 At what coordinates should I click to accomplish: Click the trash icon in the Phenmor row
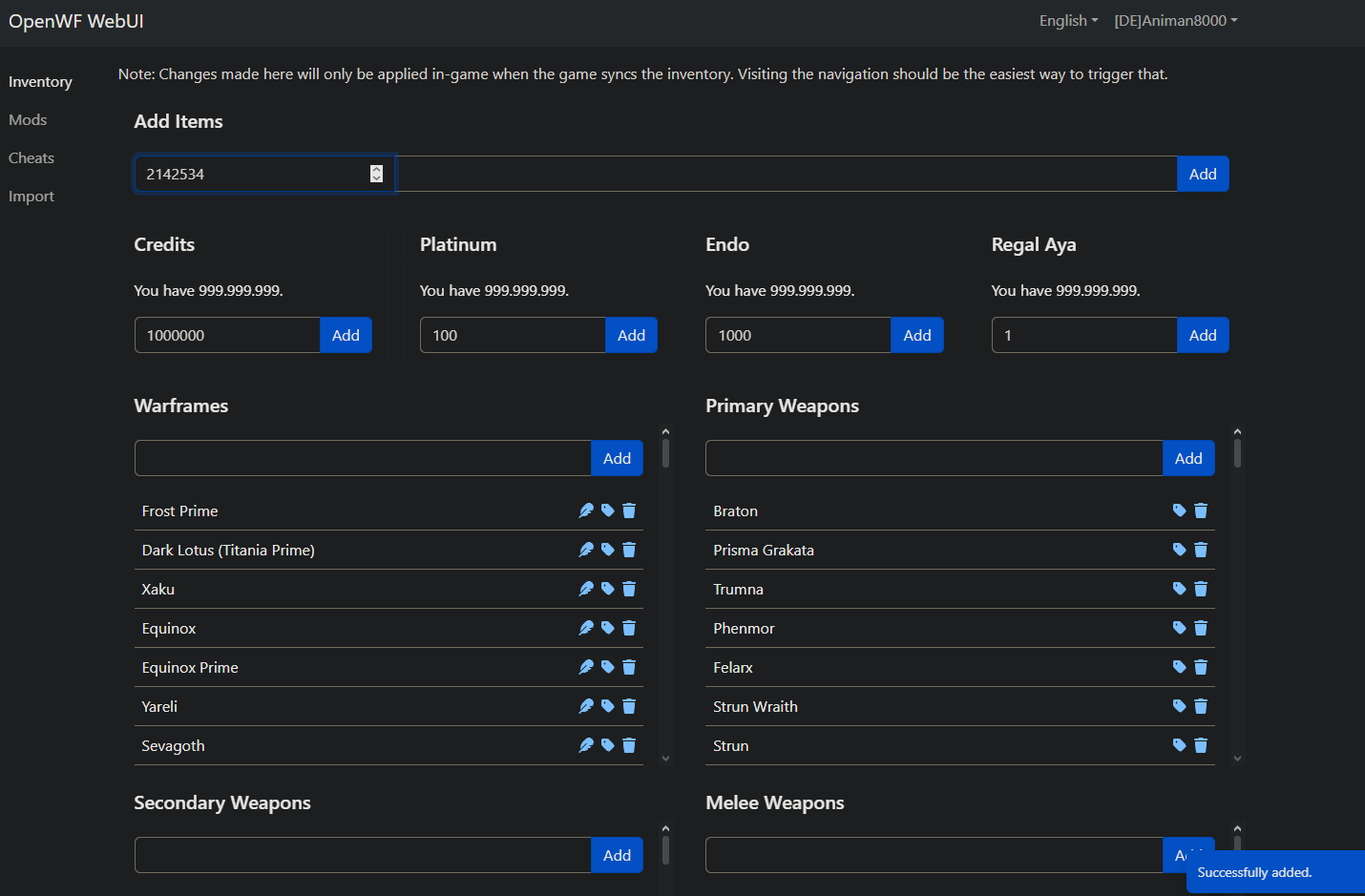[x=1201, y=628]
